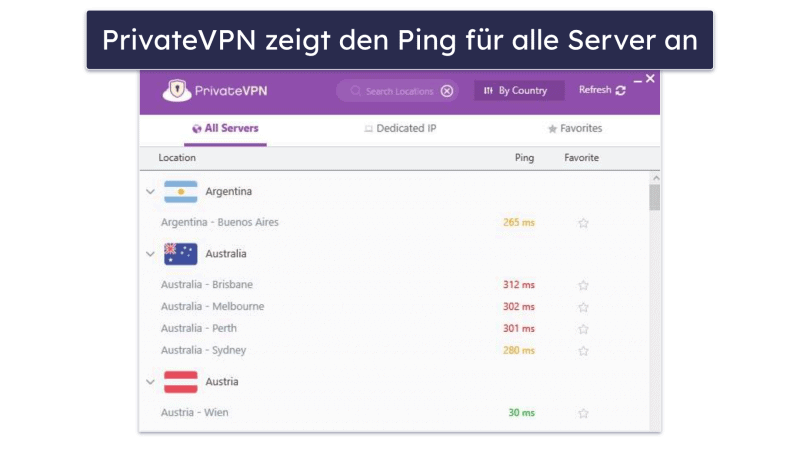Click the Argentina flag icon
This screenshot has height=449, width=800.
pos(181,192)
